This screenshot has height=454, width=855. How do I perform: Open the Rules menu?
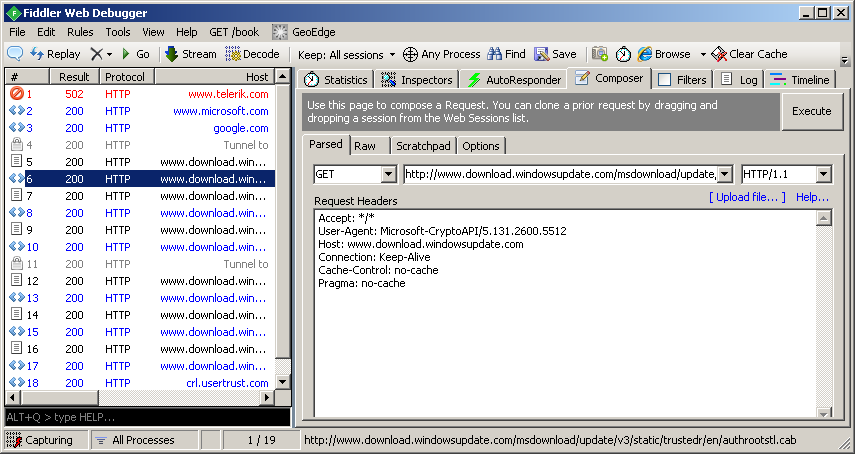[x=80, y=32]
